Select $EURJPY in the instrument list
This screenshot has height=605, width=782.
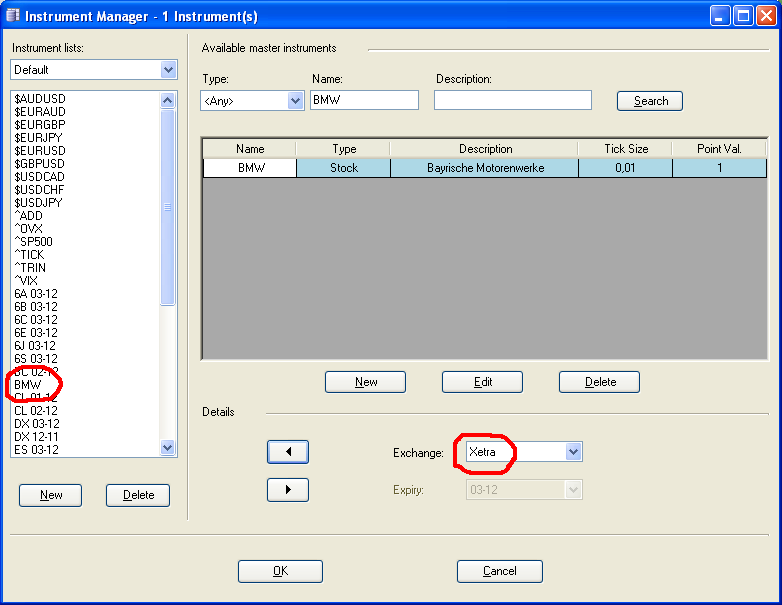click(38, 138)
